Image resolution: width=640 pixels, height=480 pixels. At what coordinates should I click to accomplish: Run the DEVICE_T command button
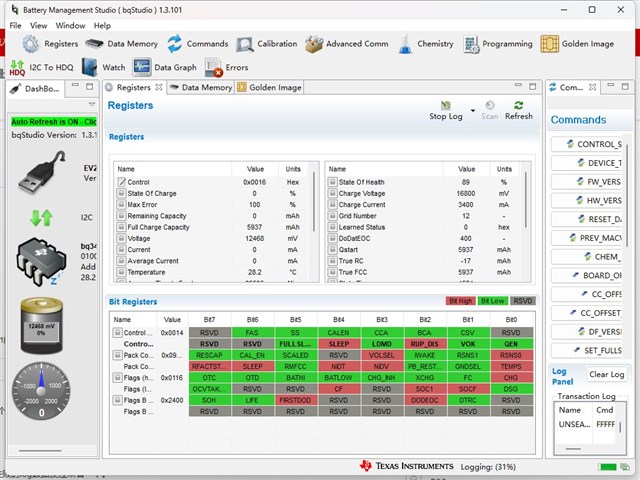587,163
